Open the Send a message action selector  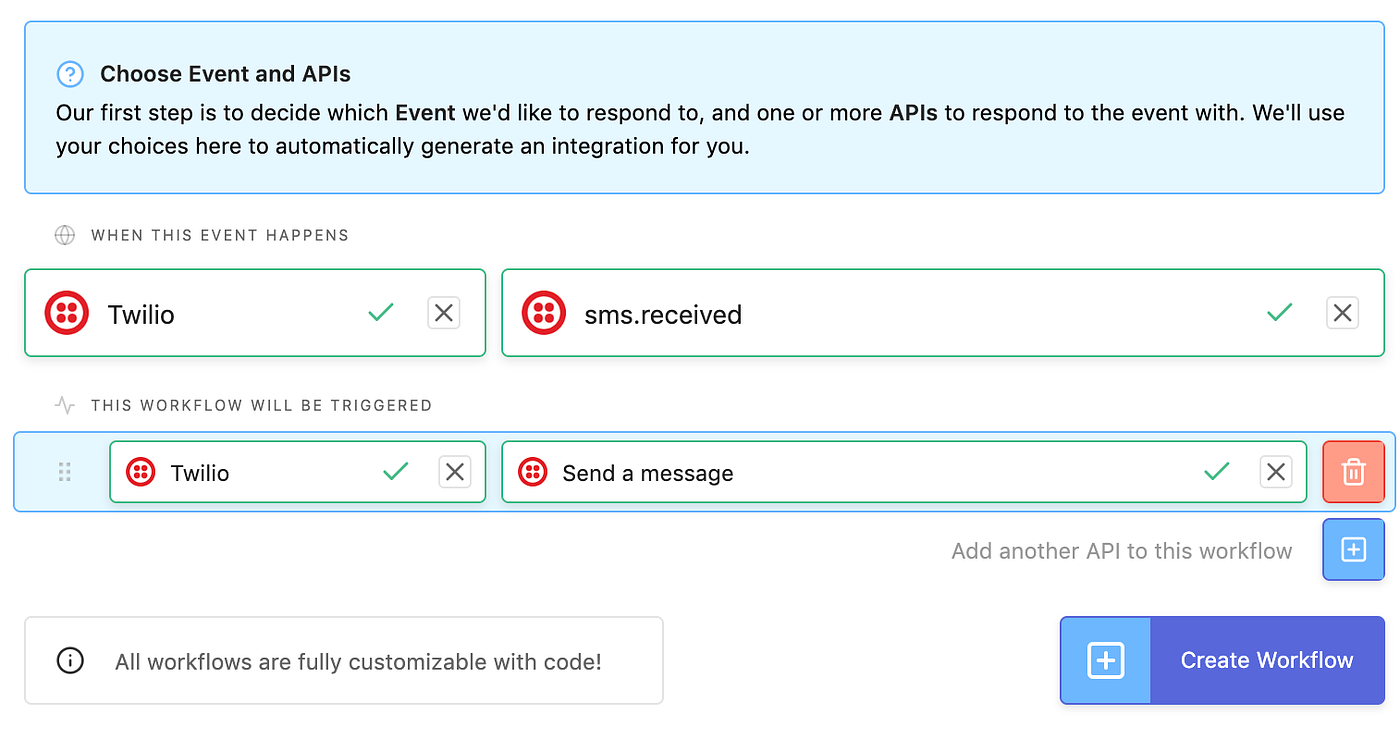click(x=800, y=471)
